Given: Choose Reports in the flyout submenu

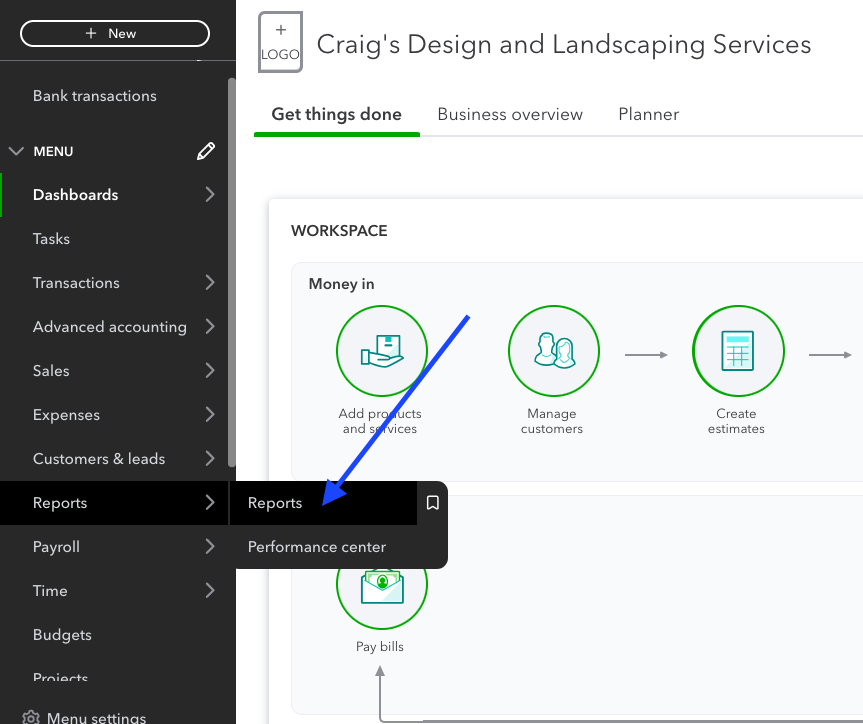Looking at the screenshot, I should click(x=275, y=503).
